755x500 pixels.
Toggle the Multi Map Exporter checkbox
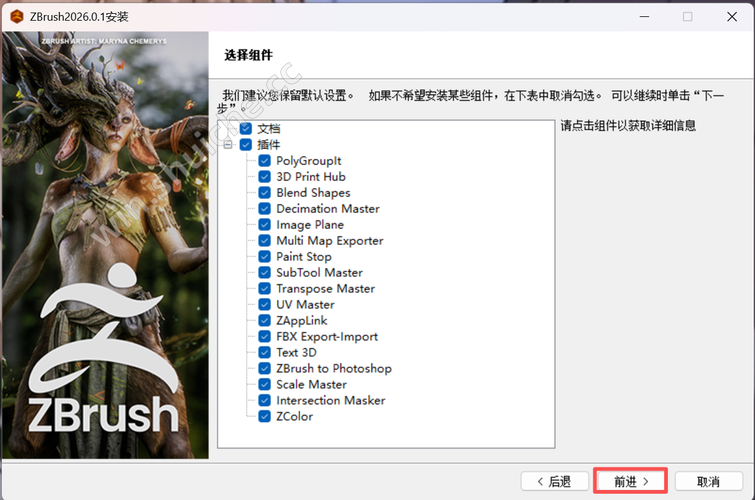(x=264, y=240)
